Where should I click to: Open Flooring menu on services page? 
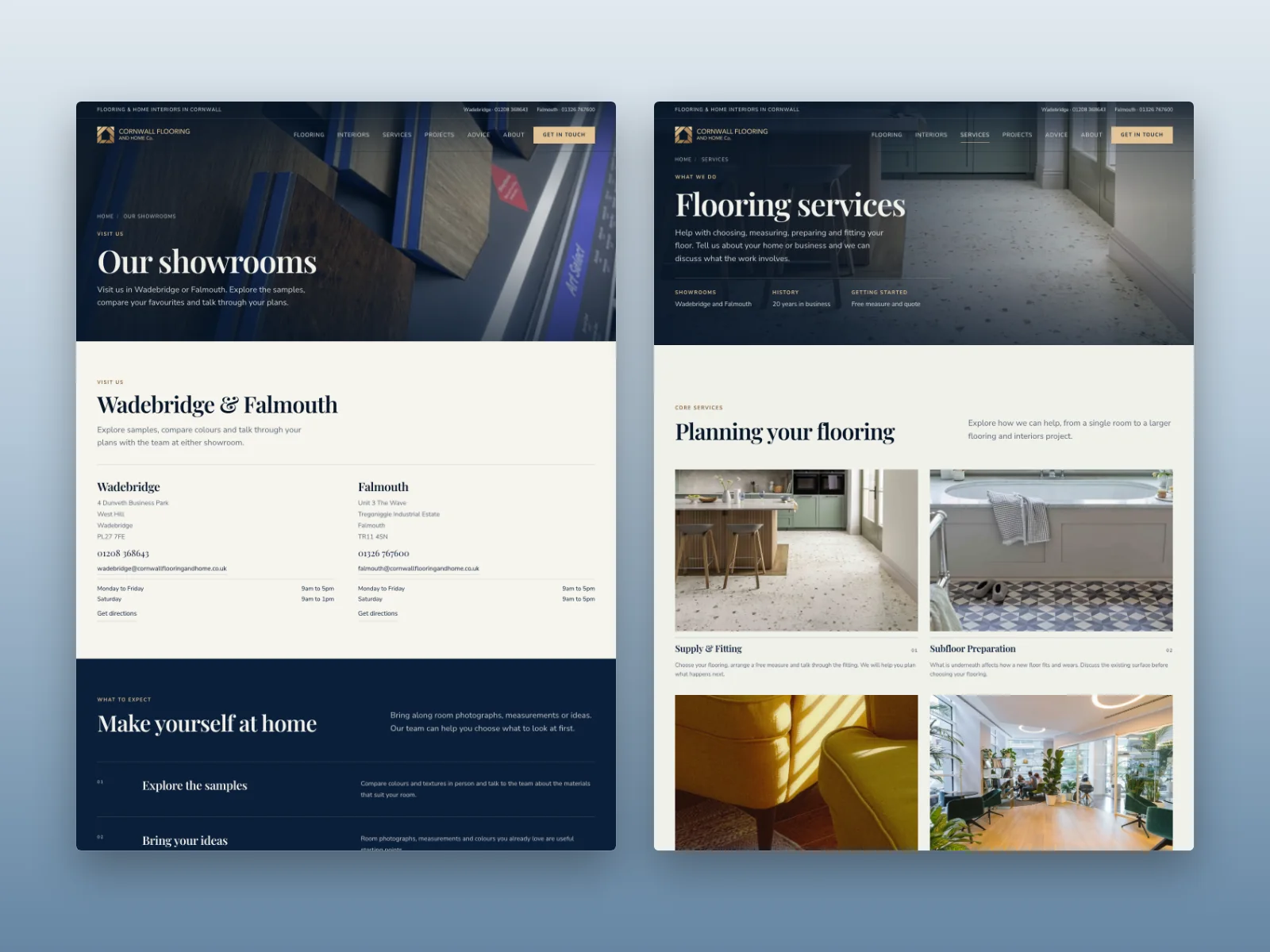[x=887, y=135]
